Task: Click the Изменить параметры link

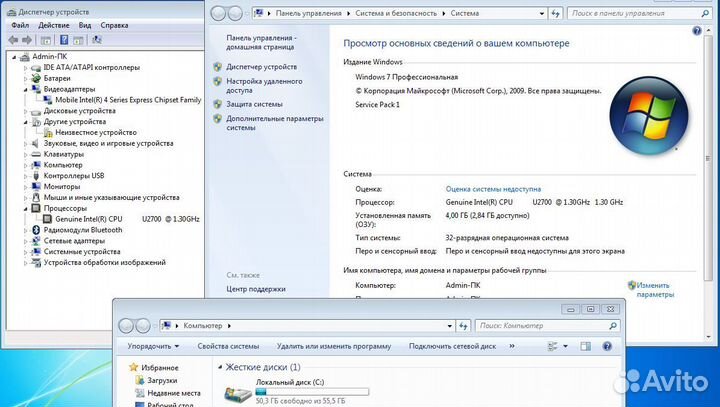Action: (655, 290)
